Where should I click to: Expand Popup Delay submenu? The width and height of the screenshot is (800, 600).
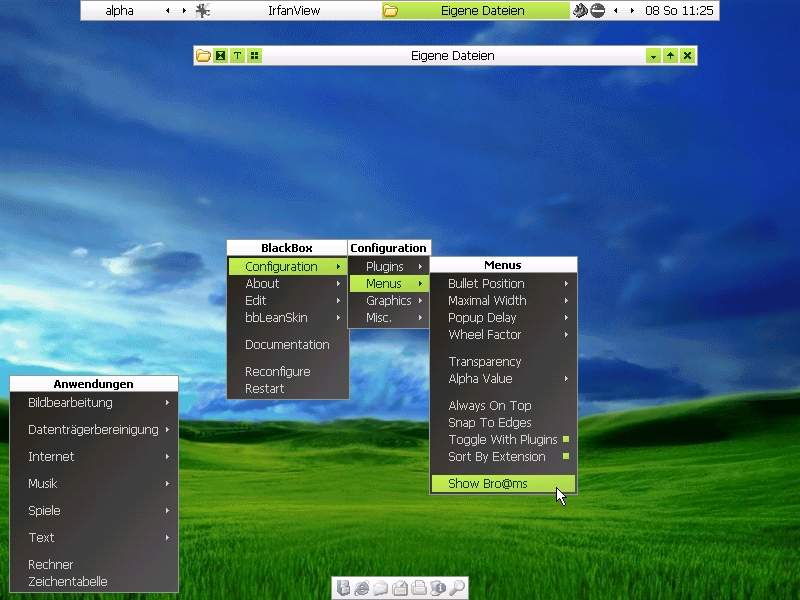coord(504,317)
